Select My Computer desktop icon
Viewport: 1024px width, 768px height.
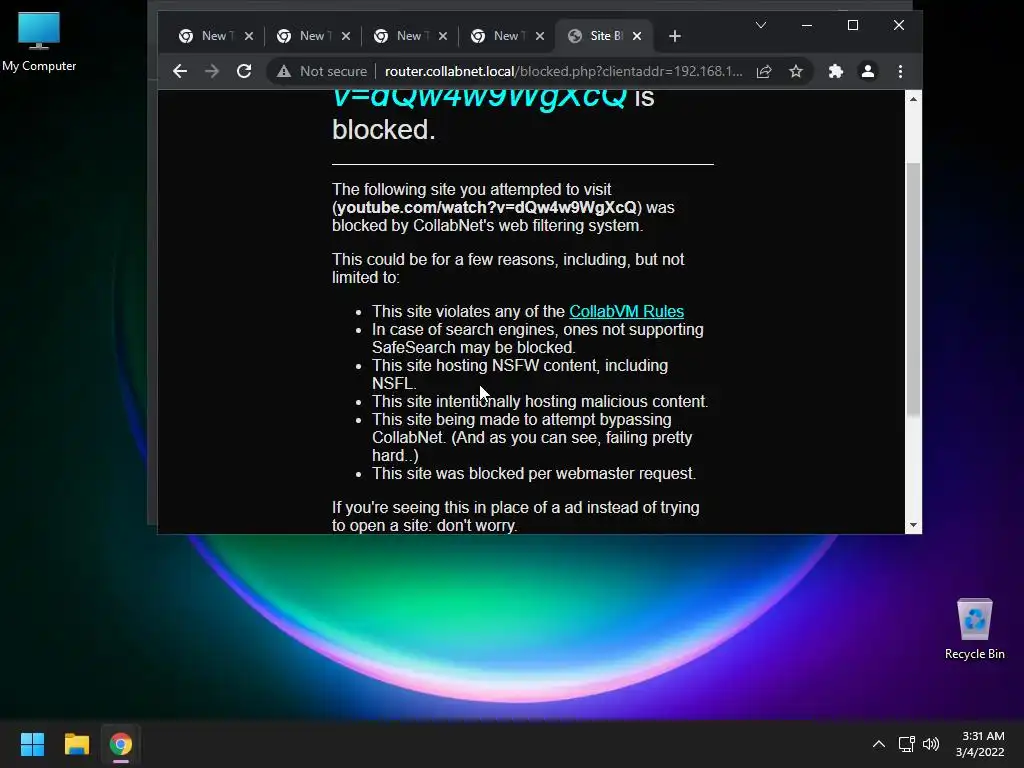39,41
